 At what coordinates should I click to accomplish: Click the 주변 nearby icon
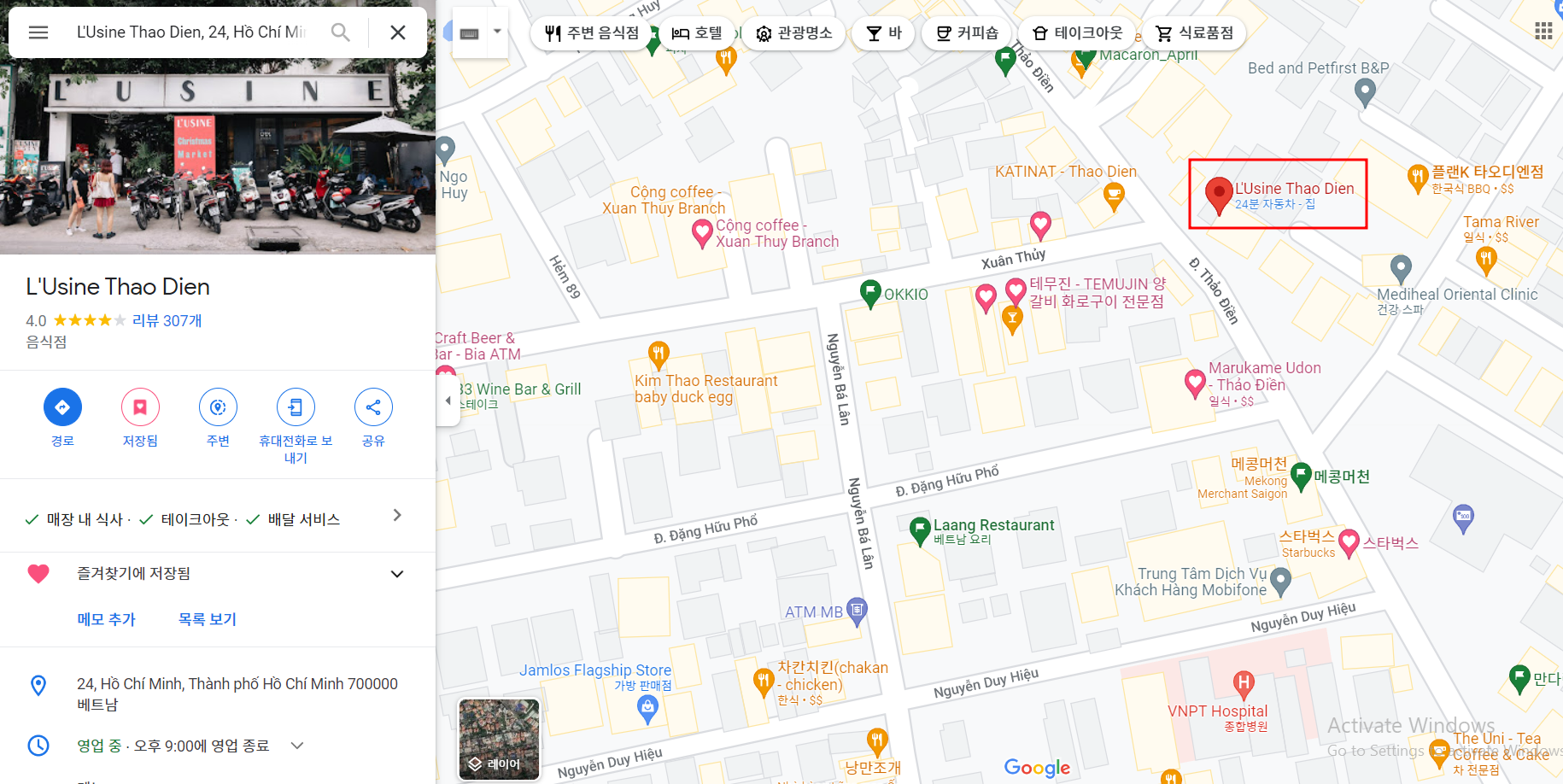(x=218, y=407)
